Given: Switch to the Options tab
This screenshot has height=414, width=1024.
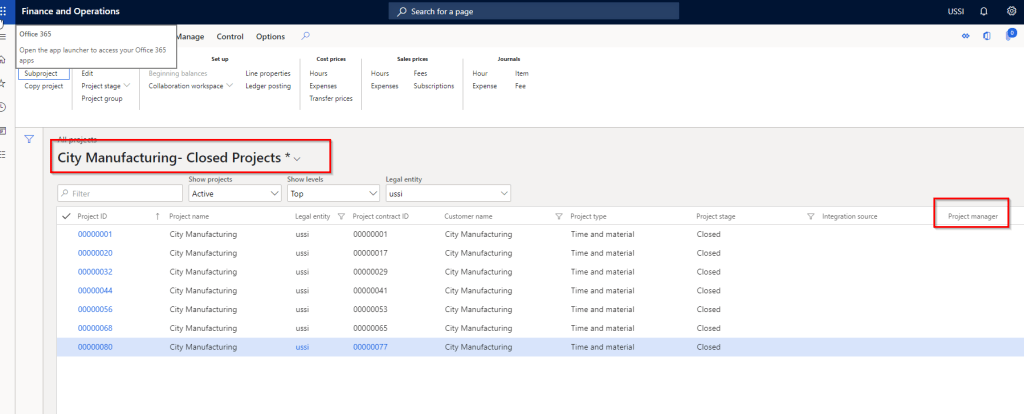Looking at the screenshot, I should (270, 37).
